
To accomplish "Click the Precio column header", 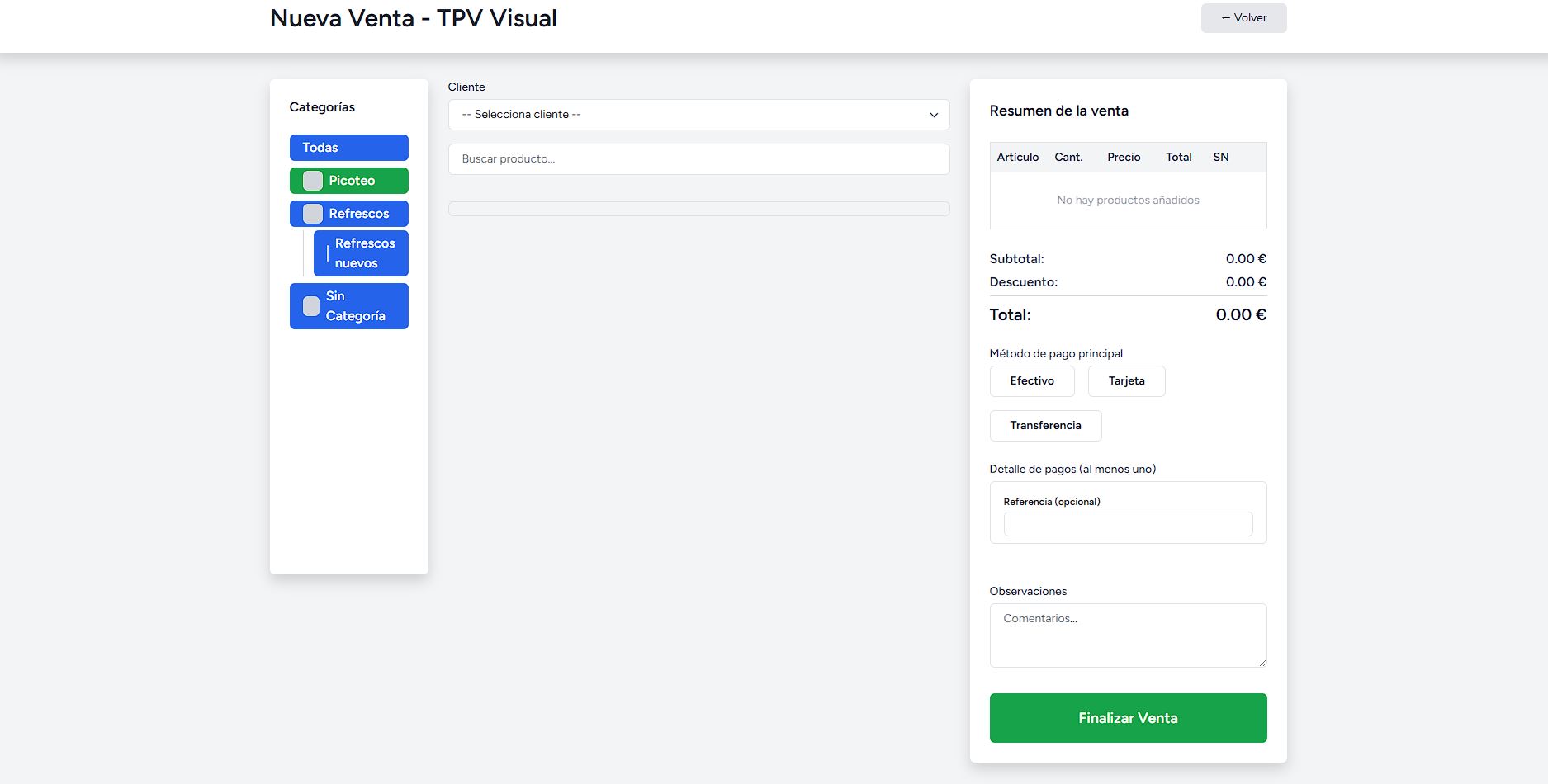I will coord(1124,158).
